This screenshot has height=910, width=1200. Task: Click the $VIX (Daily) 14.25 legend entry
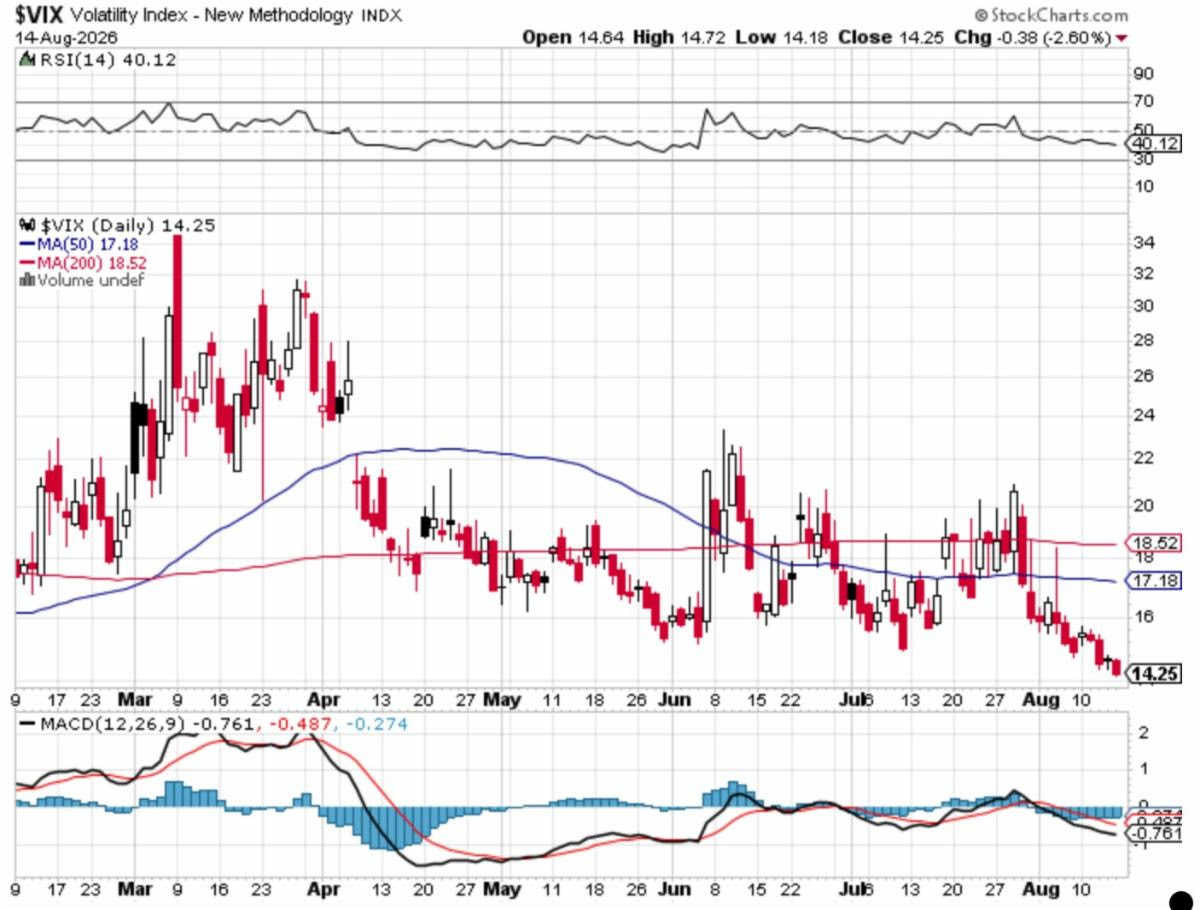pyautogui.click(x=128, y=226)
